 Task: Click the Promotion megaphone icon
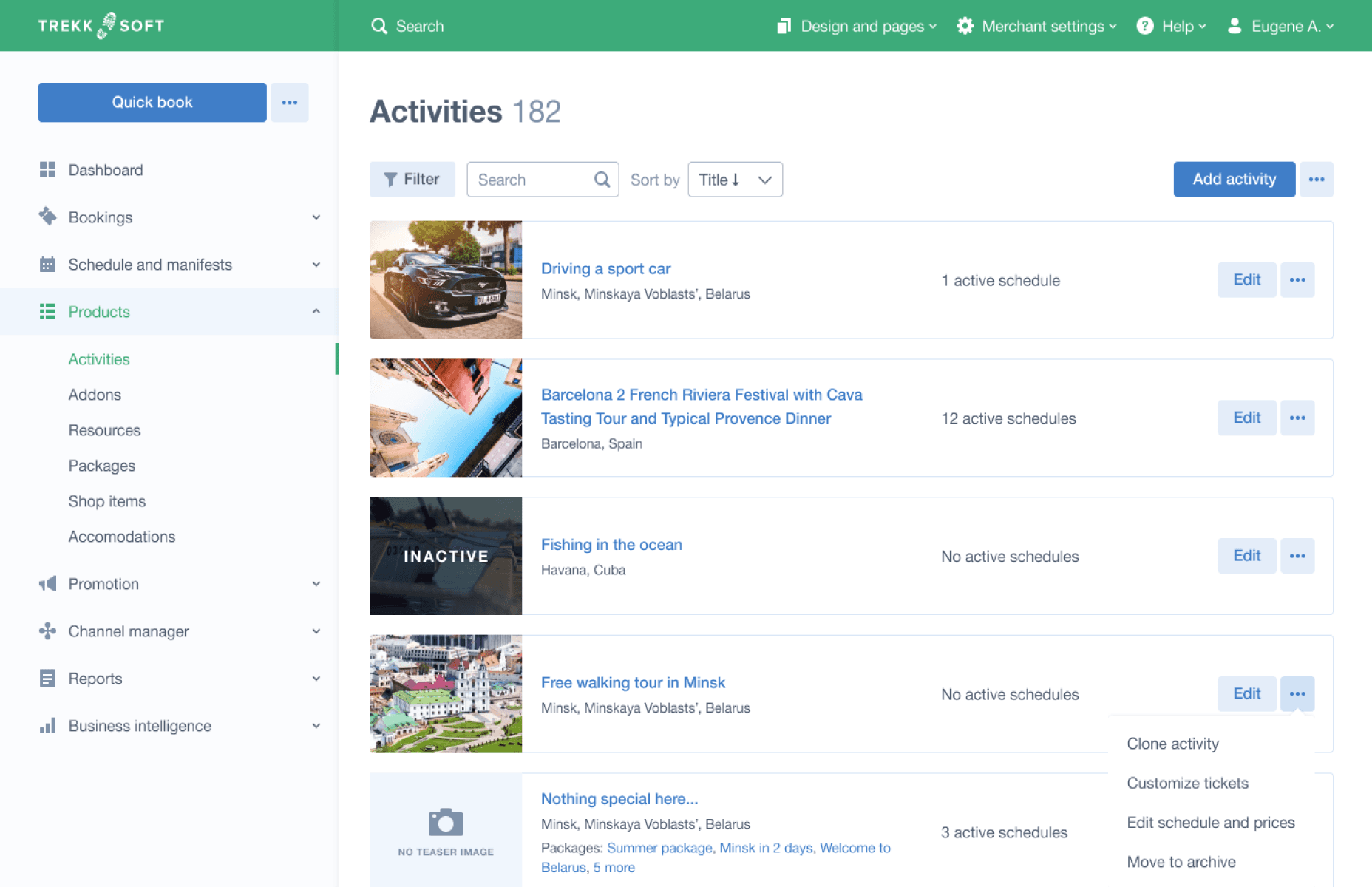[x=47, y=584]
